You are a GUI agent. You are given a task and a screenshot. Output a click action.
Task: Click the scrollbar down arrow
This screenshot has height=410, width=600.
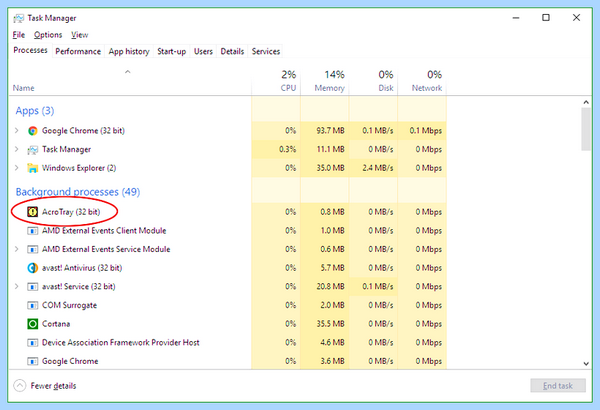coord(586,364)
